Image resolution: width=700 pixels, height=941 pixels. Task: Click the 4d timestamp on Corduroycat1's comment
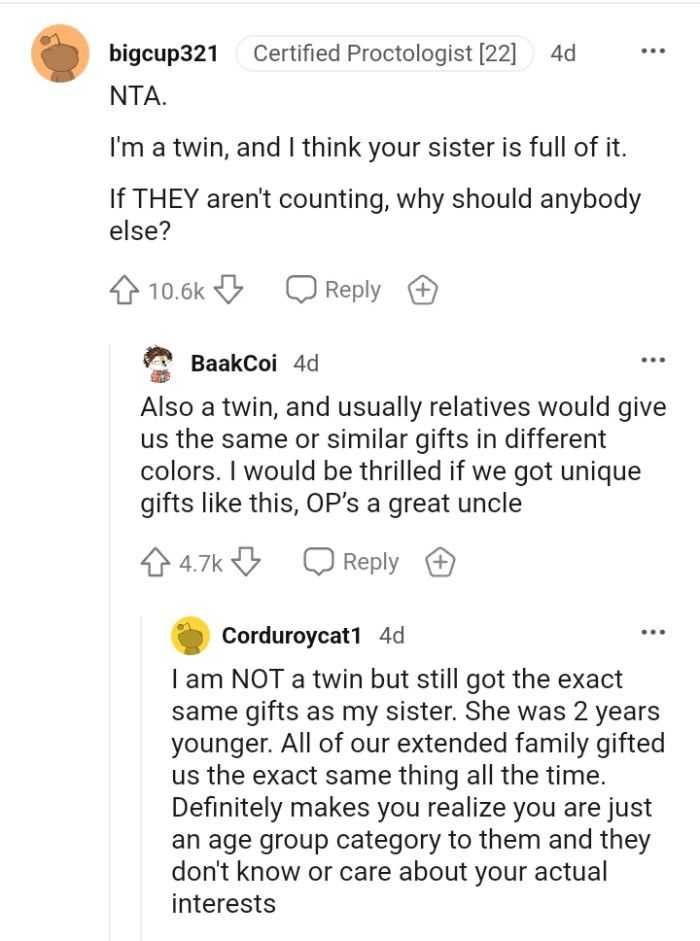[393, 635]
